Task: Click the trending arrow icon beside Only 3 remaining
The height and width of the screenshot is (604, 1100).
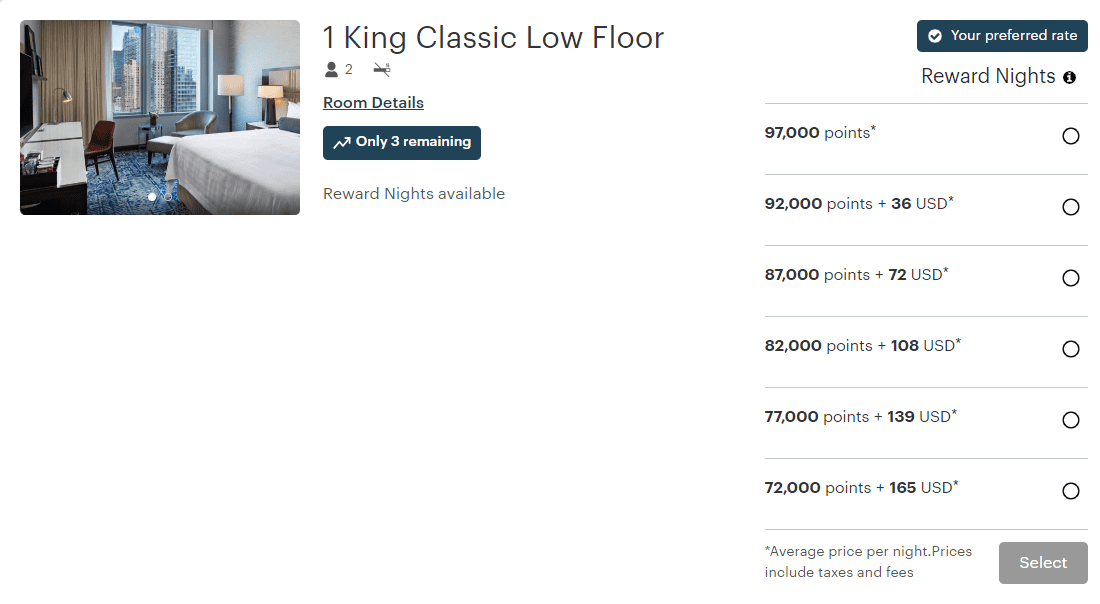Action: coord(342,142)
